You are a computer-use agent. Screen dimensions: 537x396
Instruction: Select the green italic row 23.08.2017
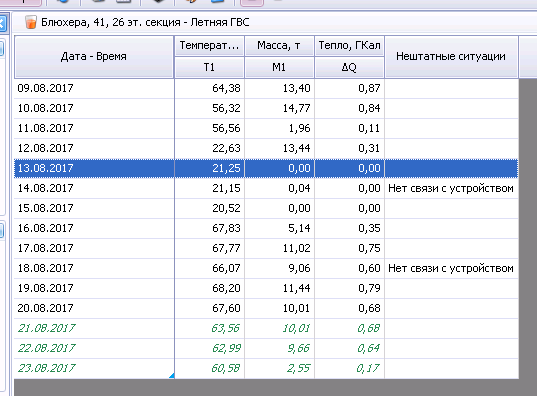[266, 368]
